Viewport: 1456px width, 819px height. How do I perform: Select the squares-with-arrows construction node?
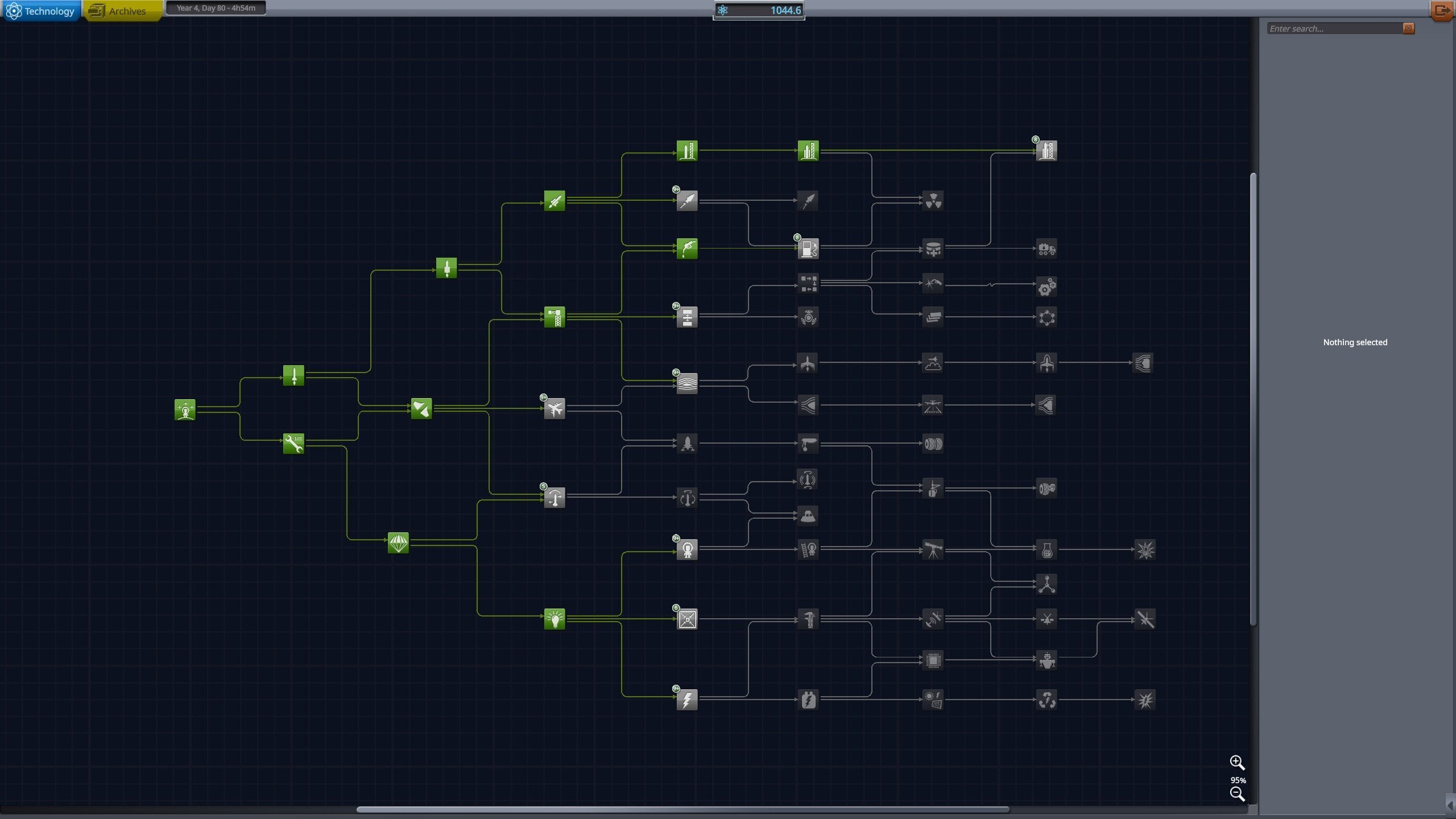(x=808, y=283)
